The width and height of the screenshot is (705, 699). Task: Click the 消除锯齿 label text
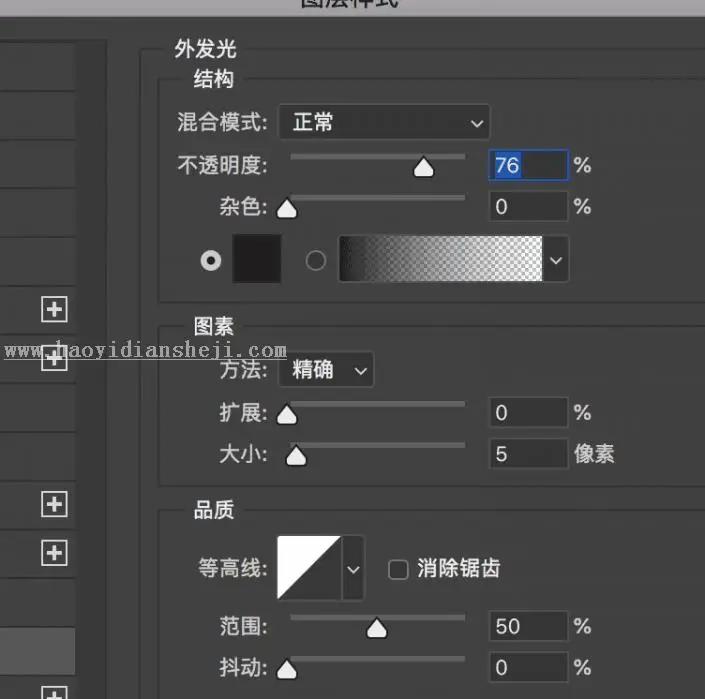pos(458,568)
